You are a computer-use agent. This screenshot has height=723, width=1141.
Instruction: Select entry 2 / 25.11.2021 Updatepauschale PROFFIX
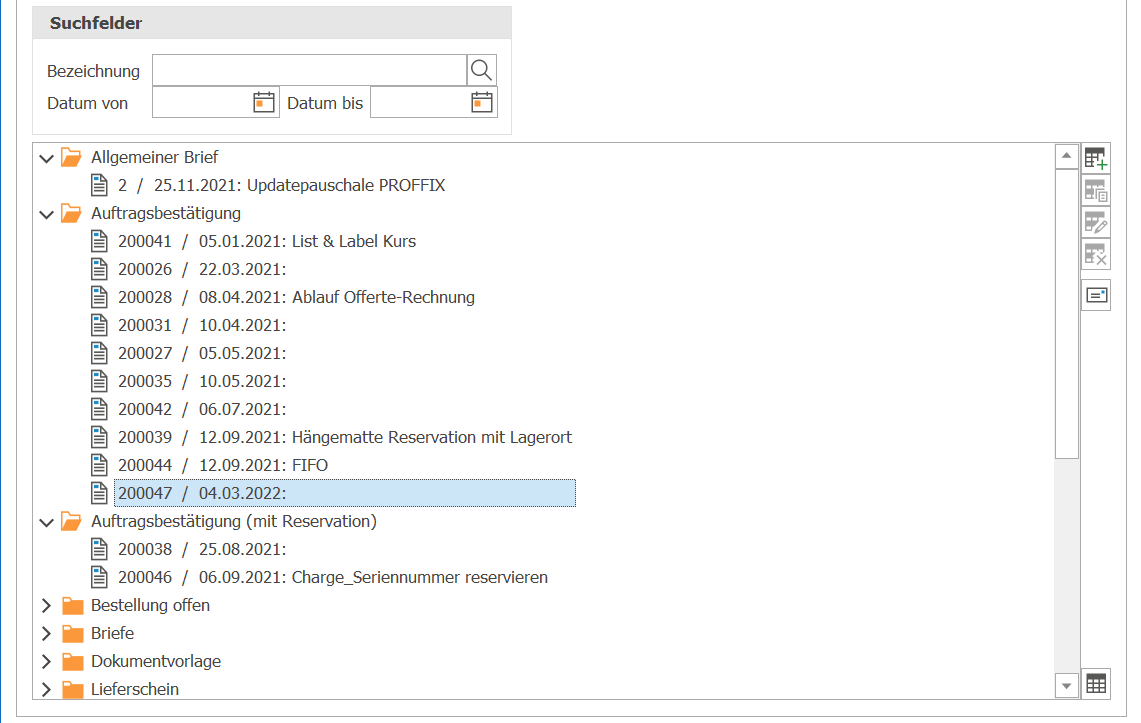(282, 185)
